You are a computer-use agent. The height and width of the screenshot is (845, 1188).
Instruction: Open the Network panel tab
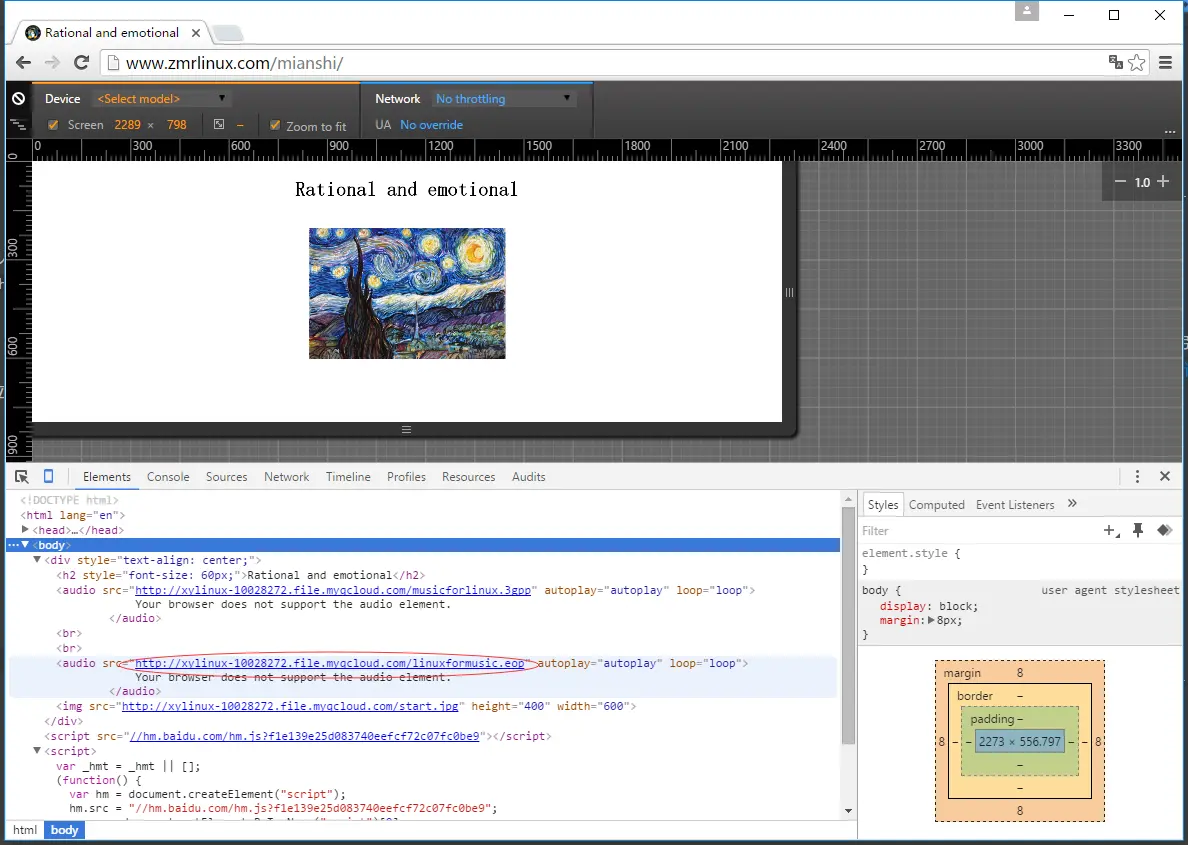coord(286,477)
